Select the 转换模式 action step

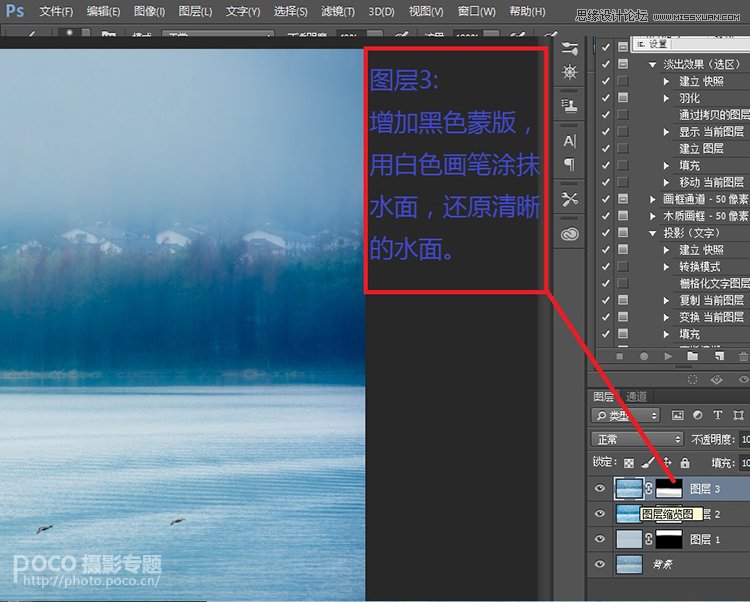[700, 267]
